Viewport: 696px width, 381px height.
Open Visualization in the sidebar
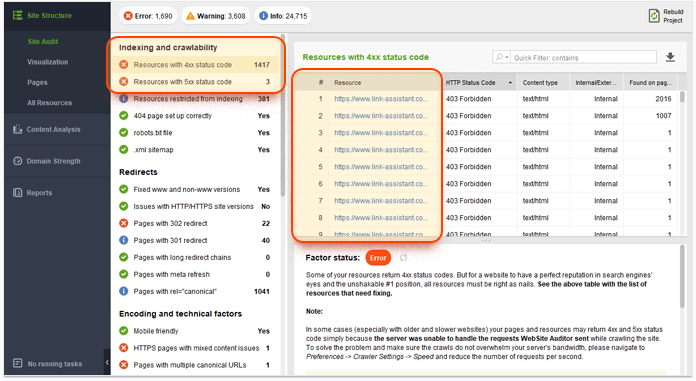coord(47,62)
